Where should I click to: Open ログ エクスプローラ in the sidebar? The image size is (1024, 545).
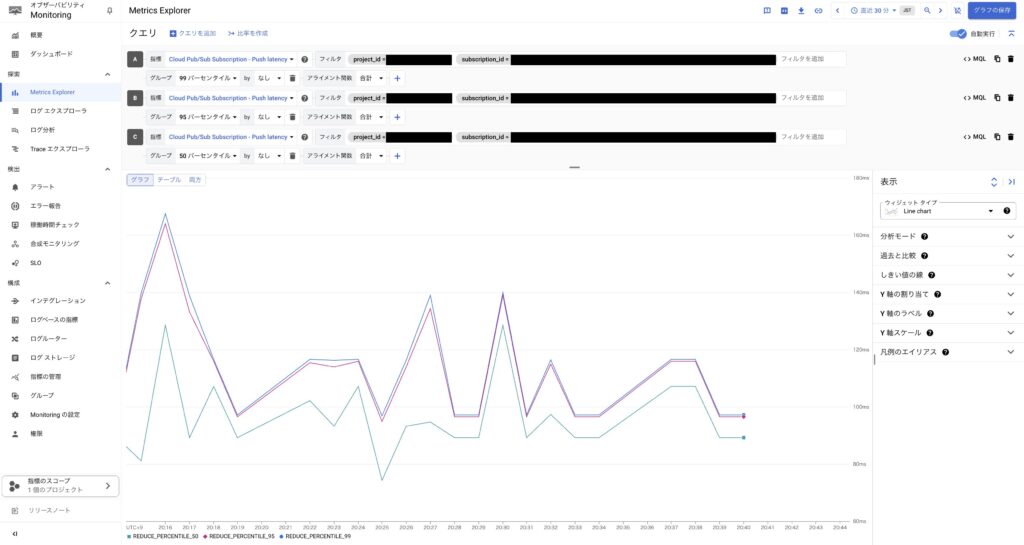point(57,111)
